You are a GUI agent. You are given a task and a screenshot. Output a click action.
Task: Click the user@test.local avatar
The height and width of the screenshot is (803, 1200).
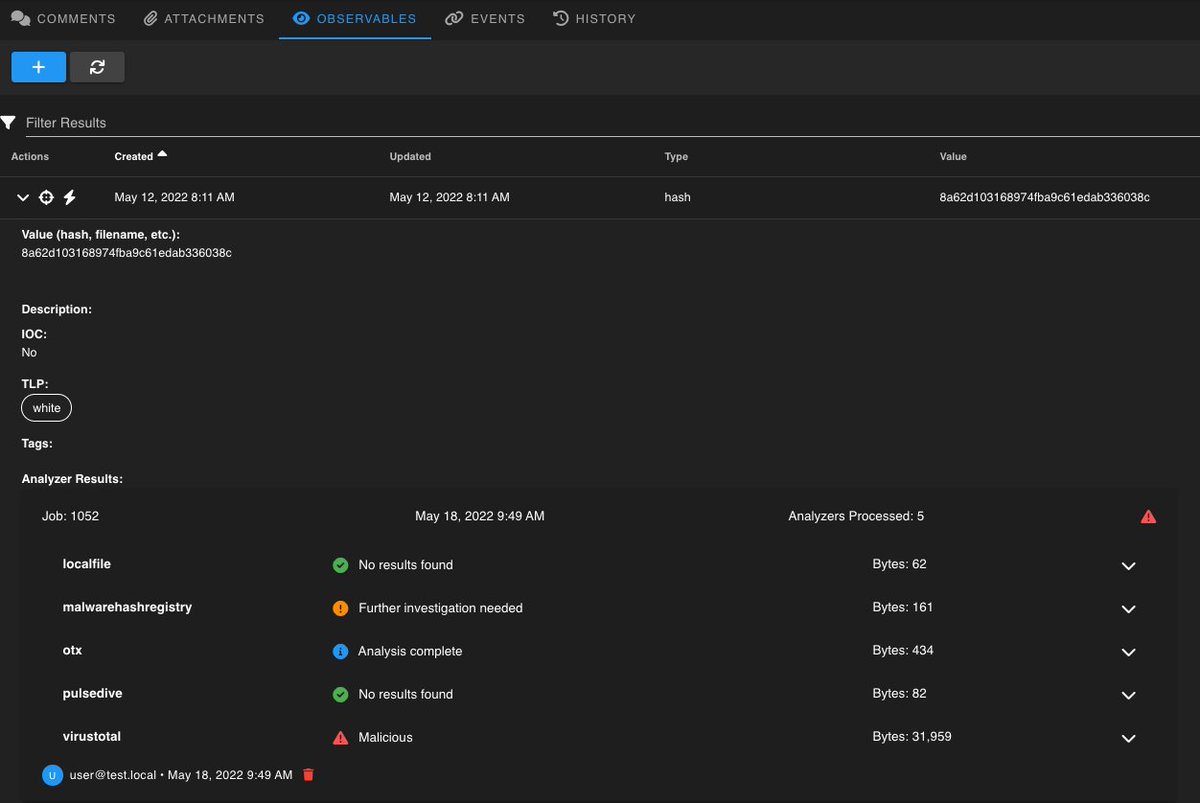(x=52, y=774)
